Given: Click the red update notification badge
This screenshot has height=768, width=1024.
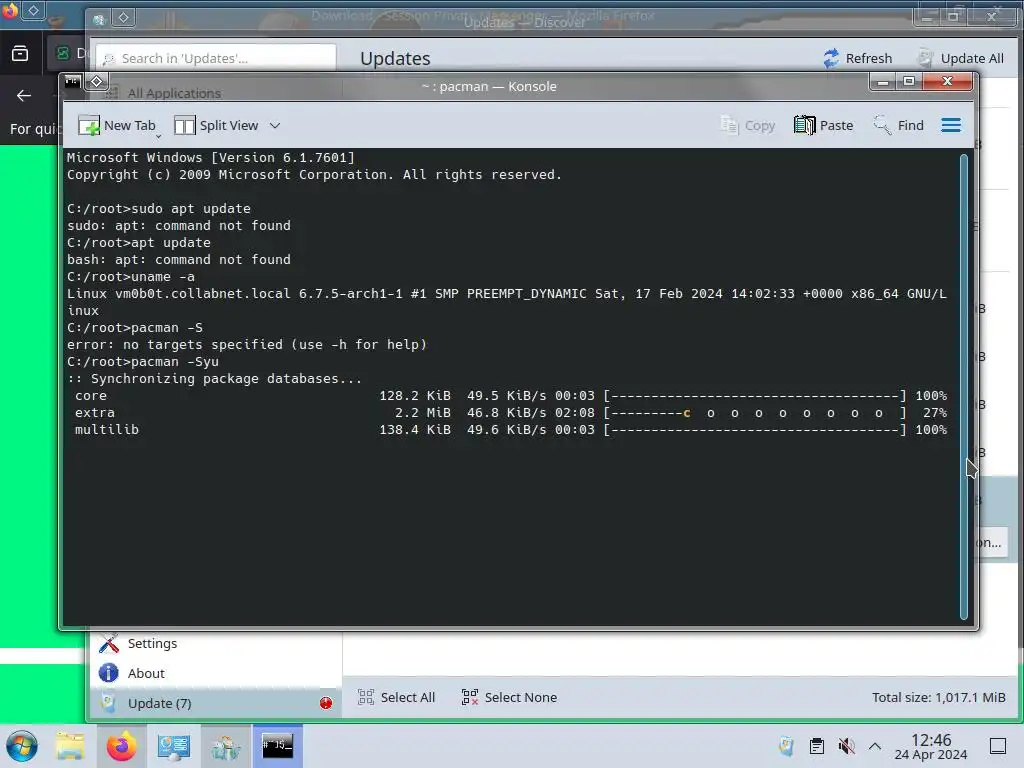Looking at the screenshot, I should pos(326,703).
